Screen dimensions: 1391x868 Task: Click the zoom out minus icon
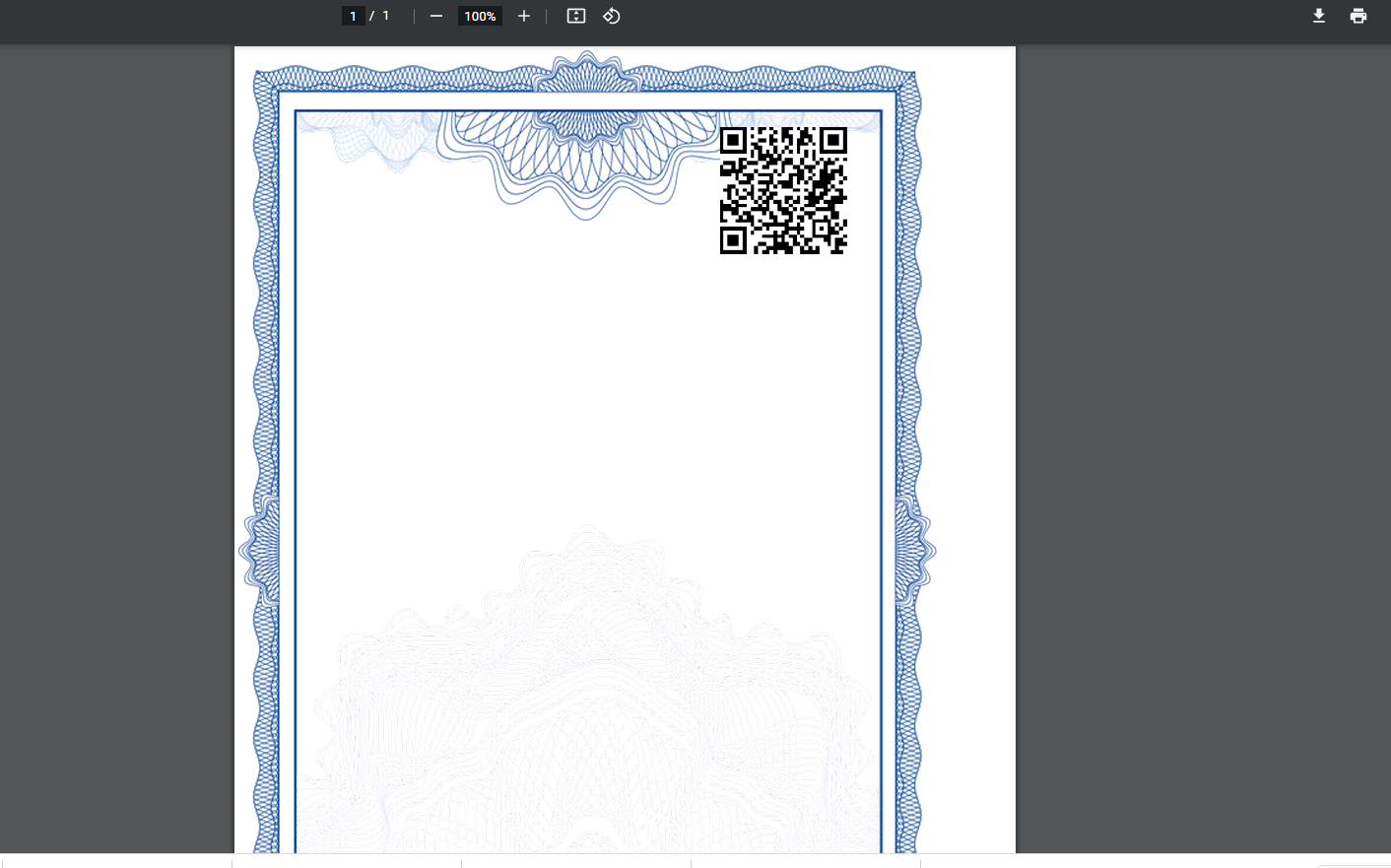click(x=436, y=16)
